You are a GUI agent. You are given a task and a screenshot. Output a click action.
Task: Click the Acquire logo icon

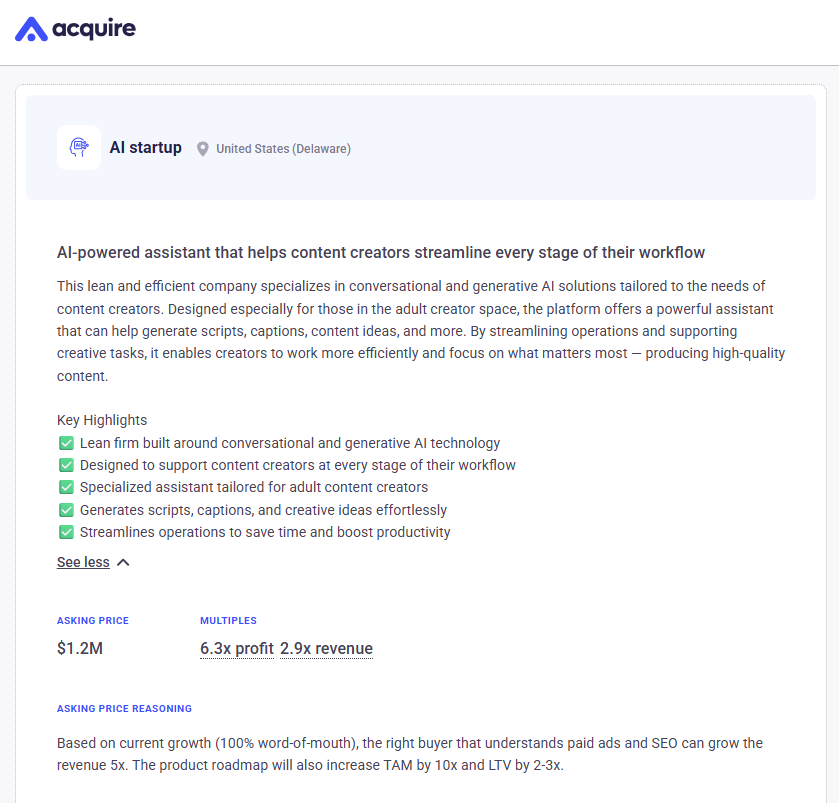pyautogui.click(x=31, y=29)
